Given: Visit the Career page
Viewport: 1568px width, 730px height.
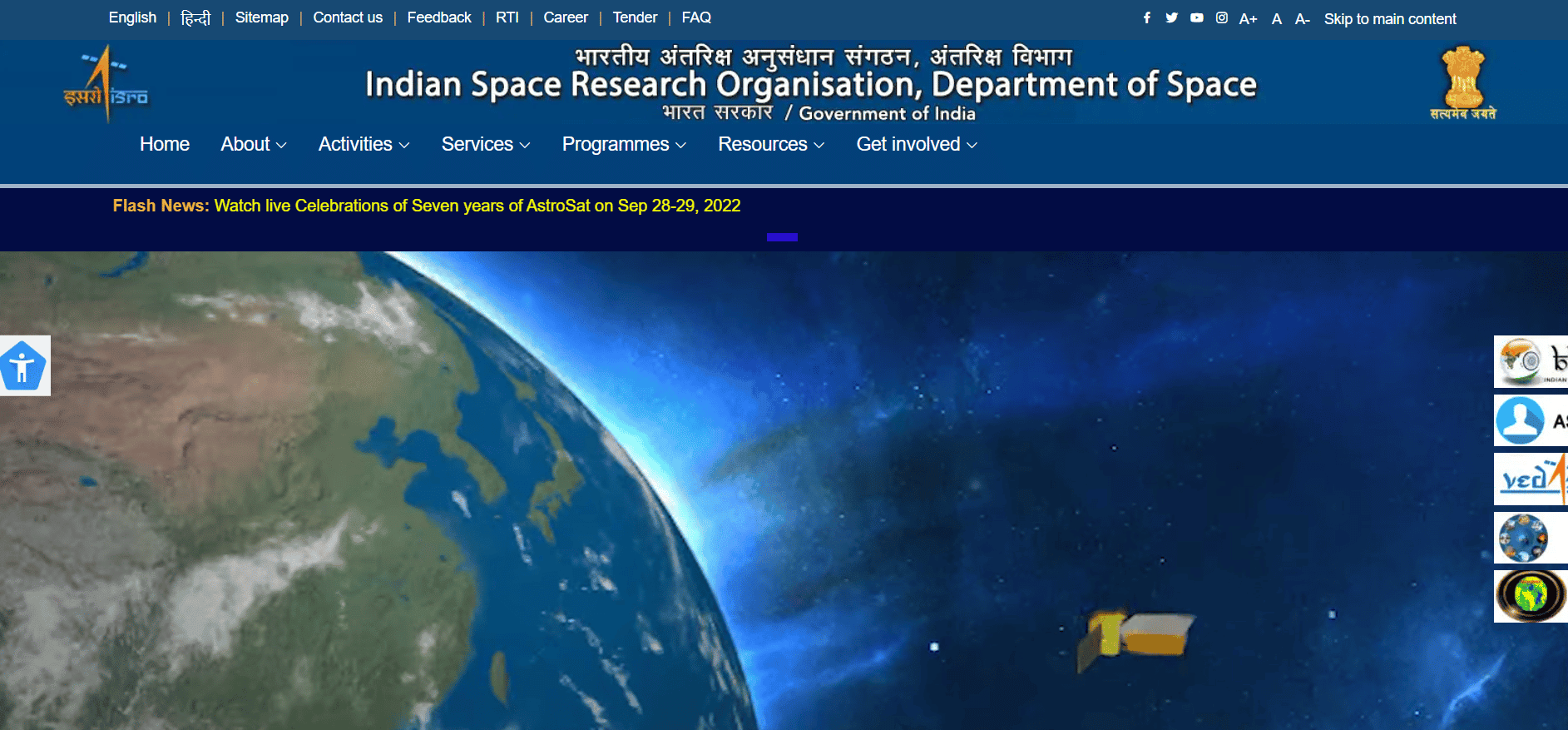Looking at the screenshot, I should pyautogui.click(x=566, y=17).
